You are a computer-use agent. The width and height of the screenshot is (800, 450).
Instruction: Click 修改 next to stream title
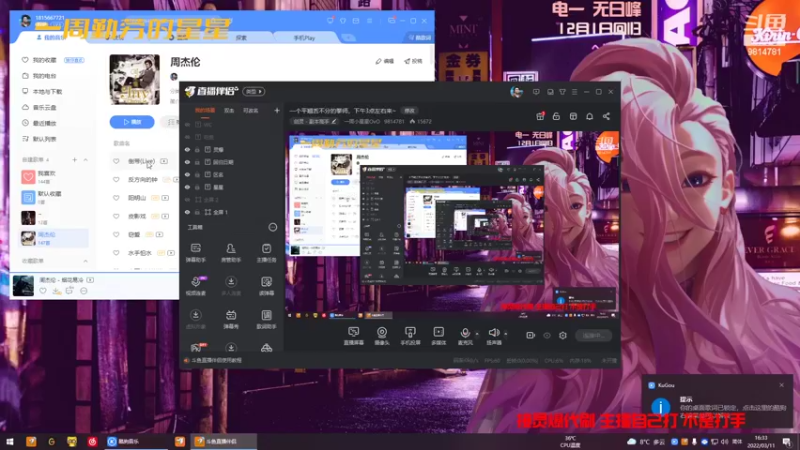410,110
